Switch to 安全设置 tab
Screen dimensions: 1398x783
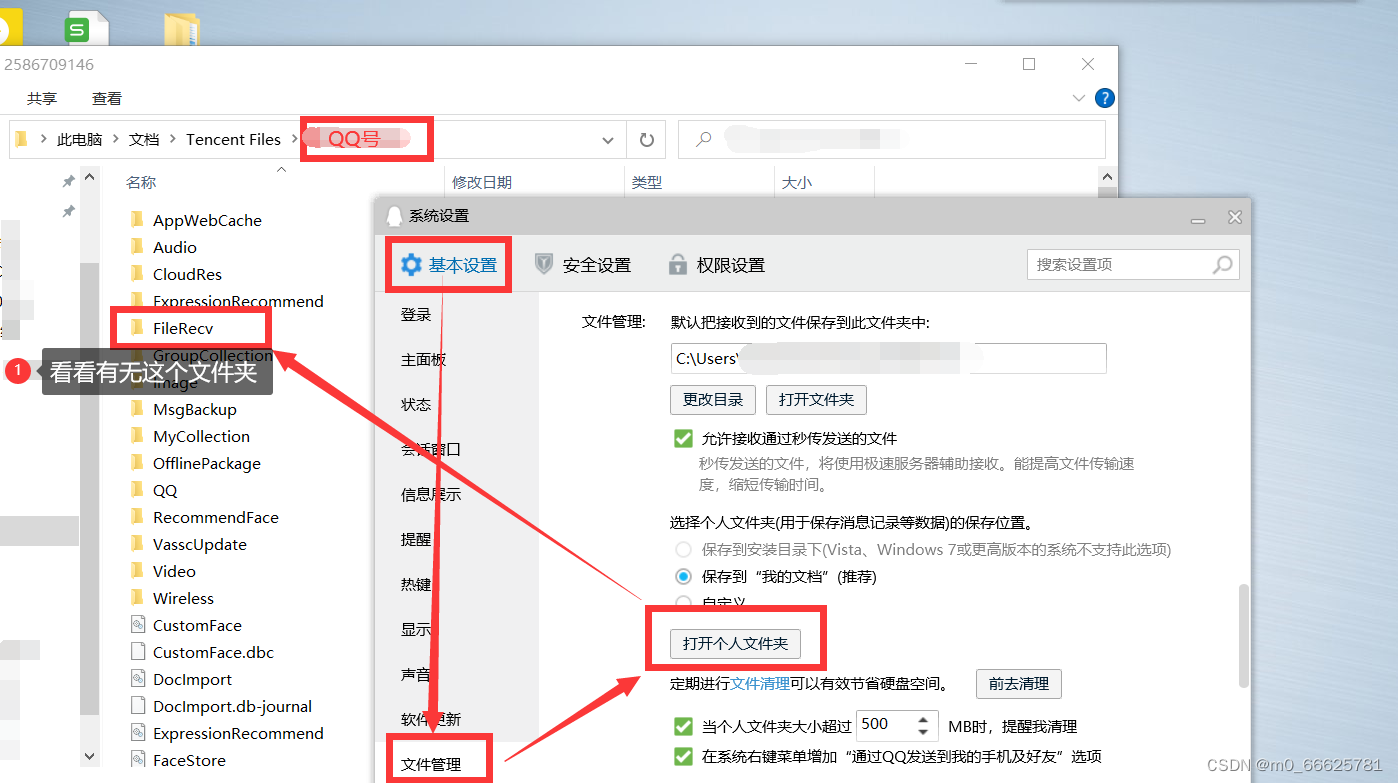coord(582,265)
